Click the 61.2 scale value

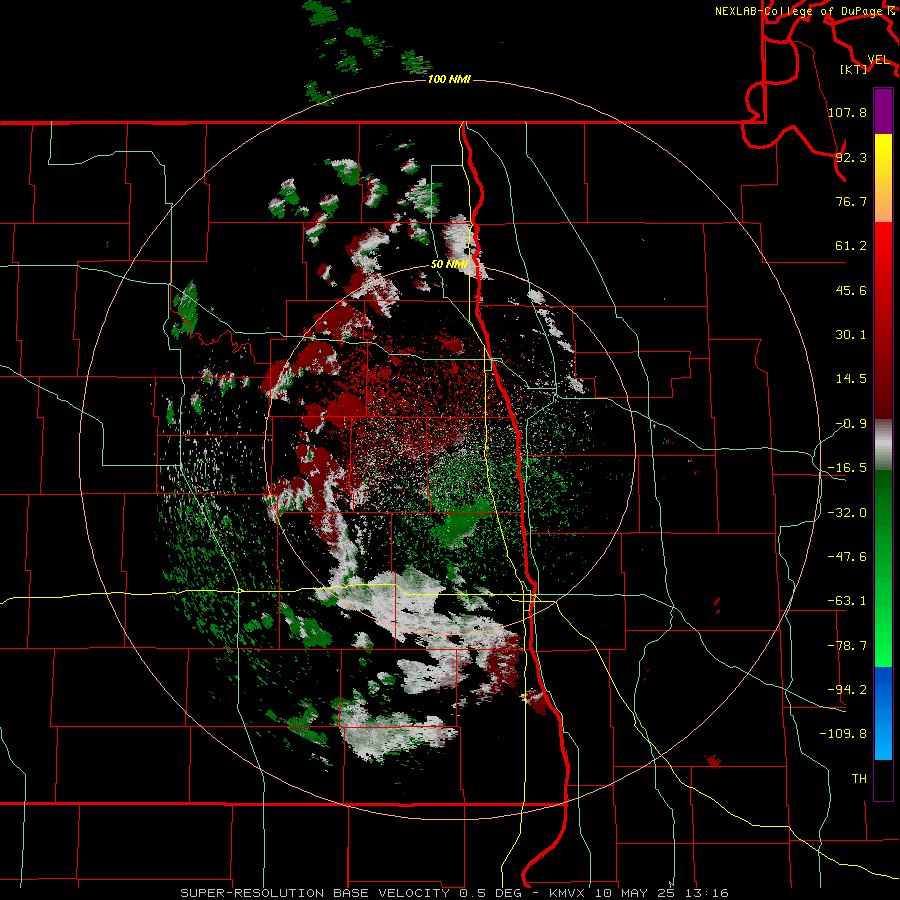[851, 246]
